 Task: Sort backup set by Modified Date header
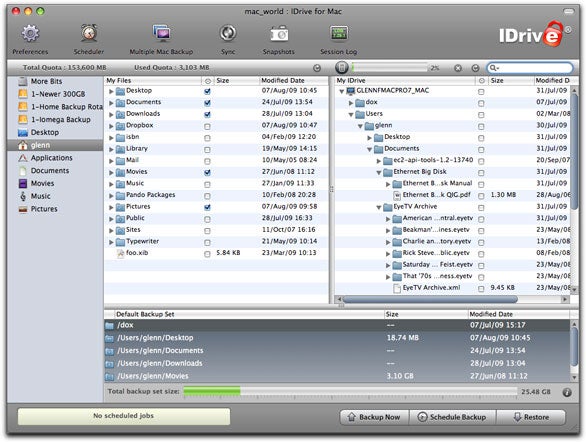(x=518, y=314)
